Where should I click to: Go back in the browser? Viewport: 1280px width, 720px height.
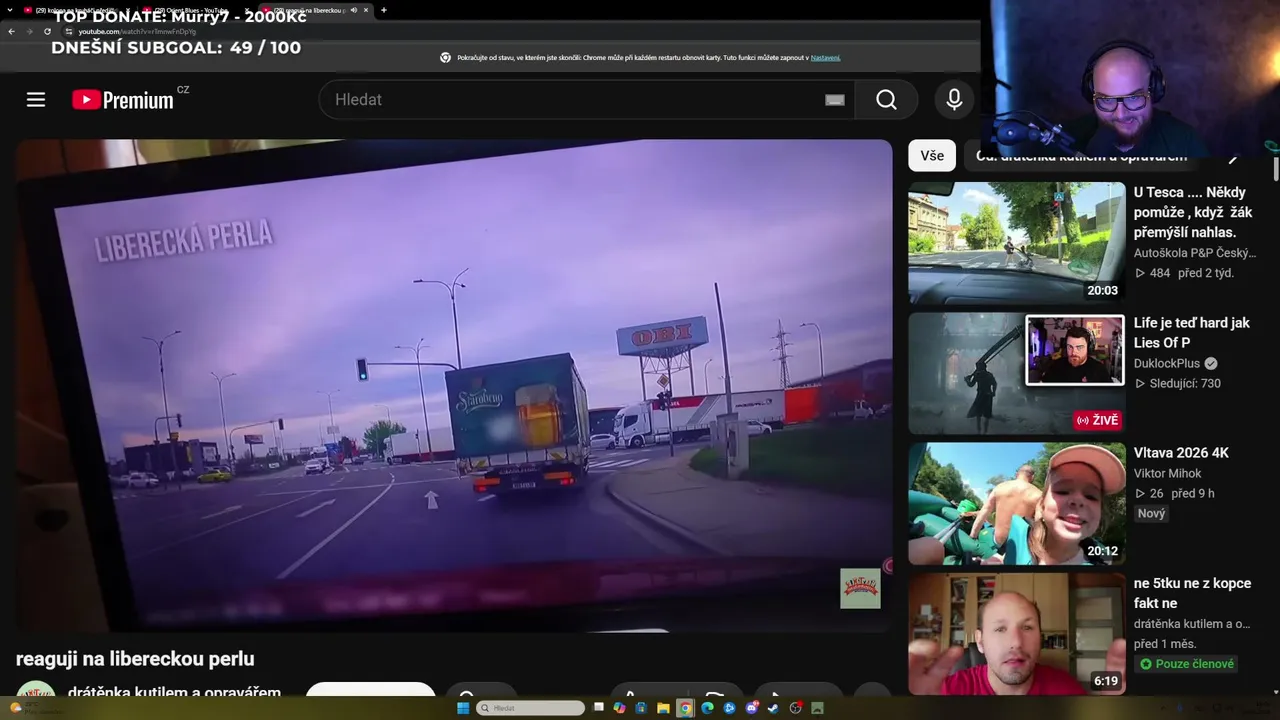coord(11,31)
